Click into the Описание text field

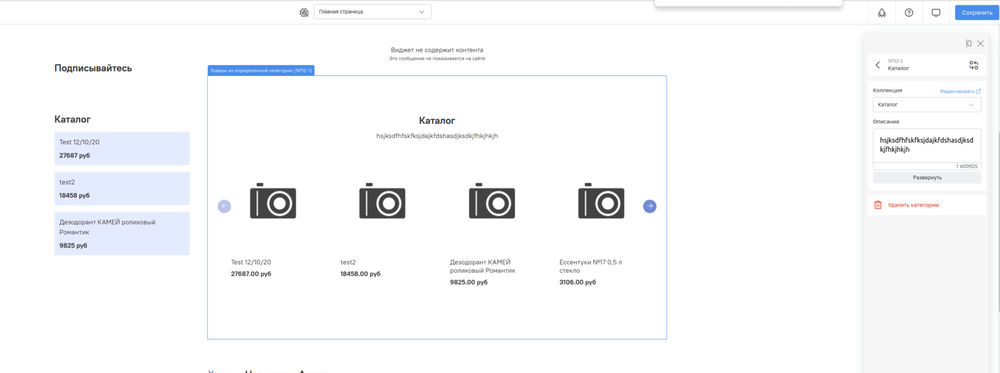click(927, 145)
